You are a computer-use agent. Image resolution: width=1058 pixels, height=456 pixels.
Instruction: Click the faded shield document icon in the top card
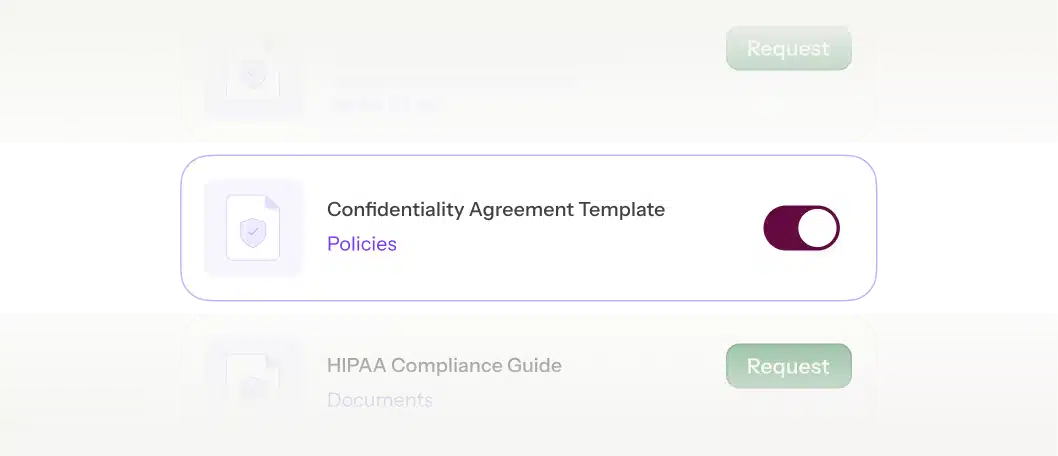click(252, 77)
